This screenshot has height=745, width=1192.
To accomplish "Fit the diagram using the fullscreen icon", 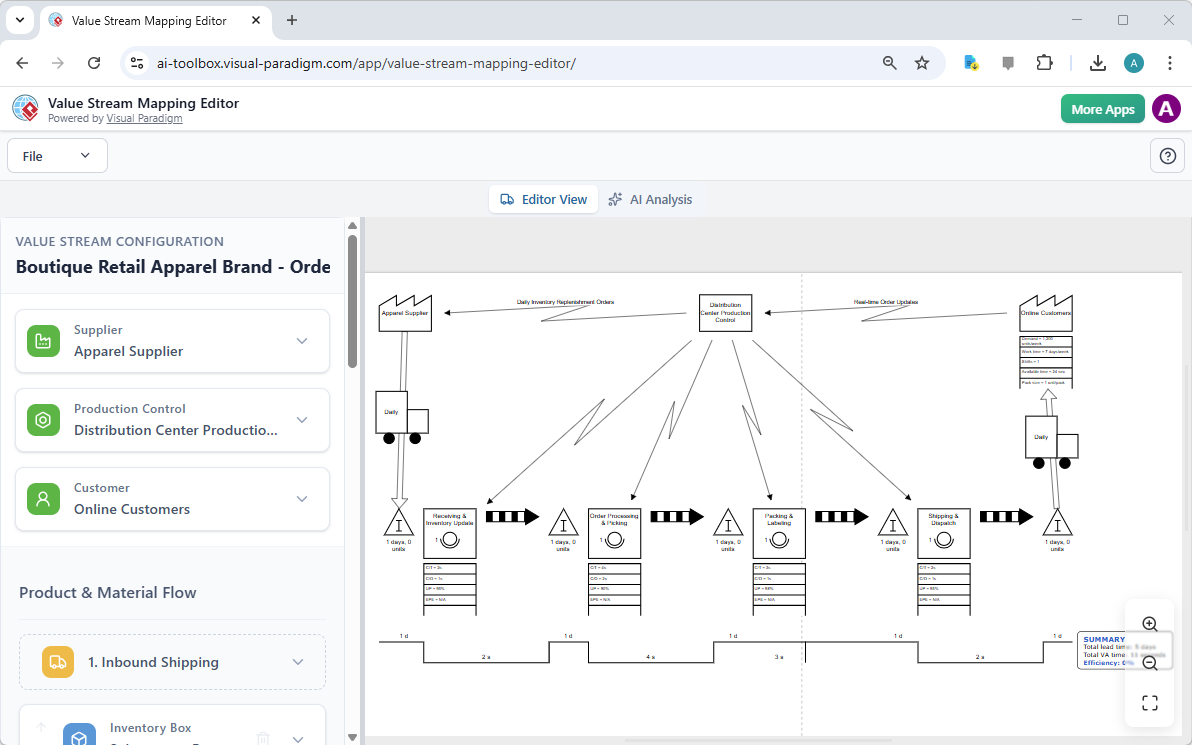I will point(1149,702).
